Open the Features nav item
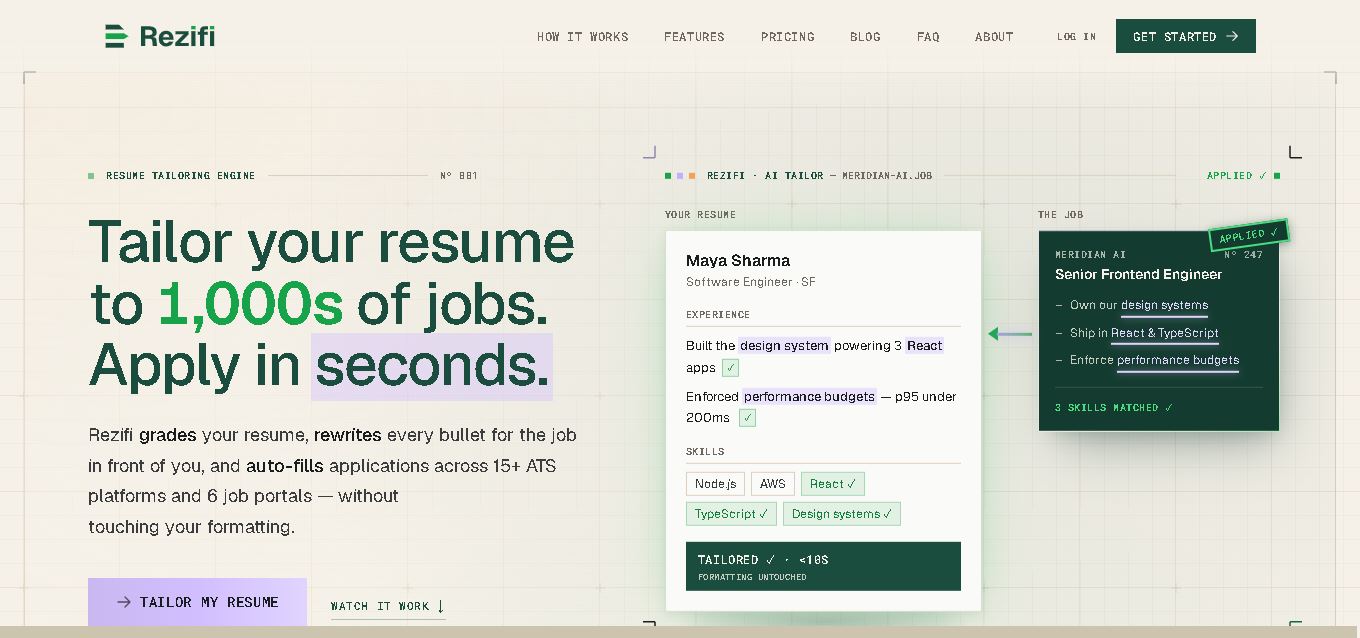Screen dimensions: 1360x638 coord(694,37)
